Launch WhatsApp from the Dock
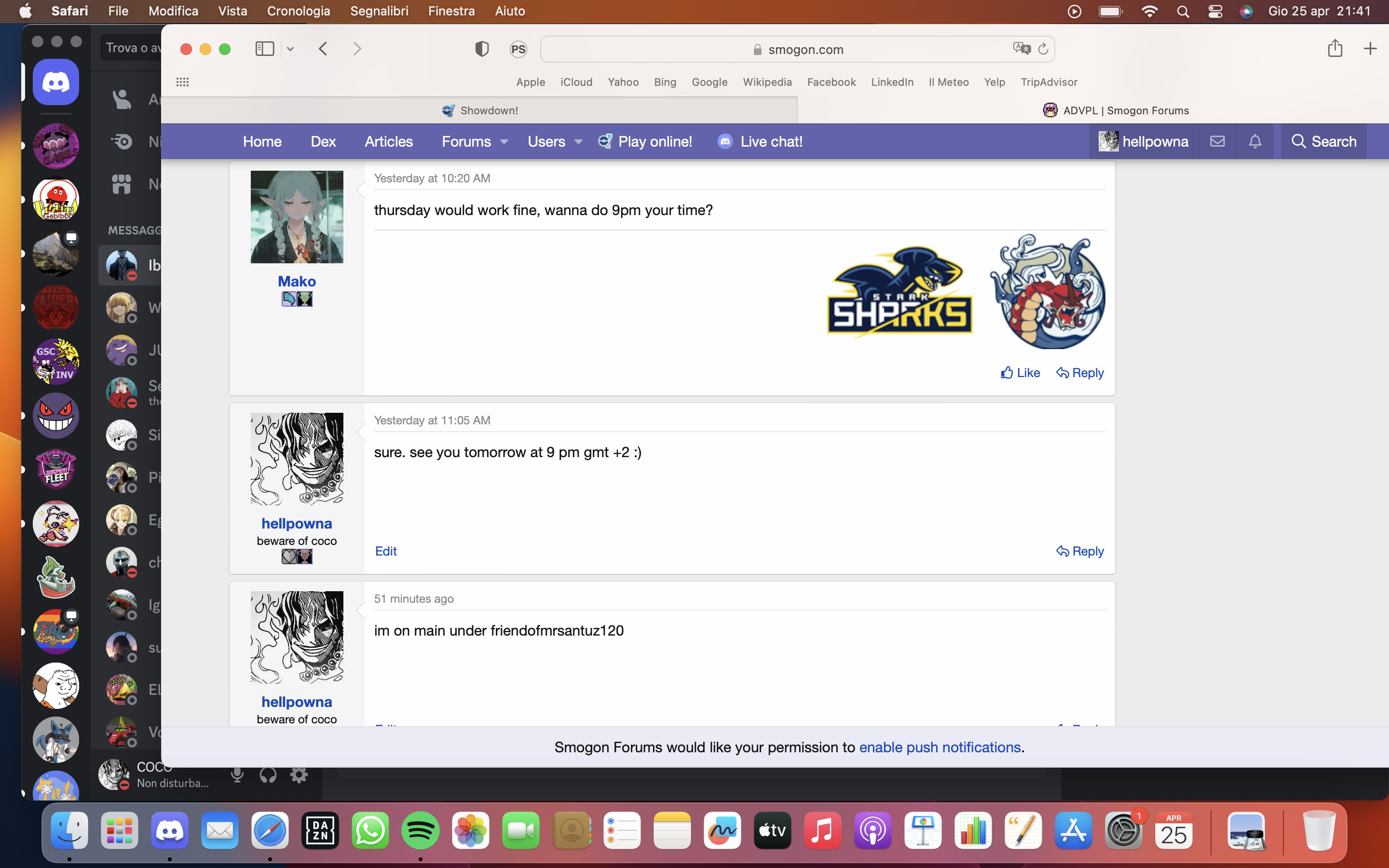The image size is (1389, 868). [370, 831]
